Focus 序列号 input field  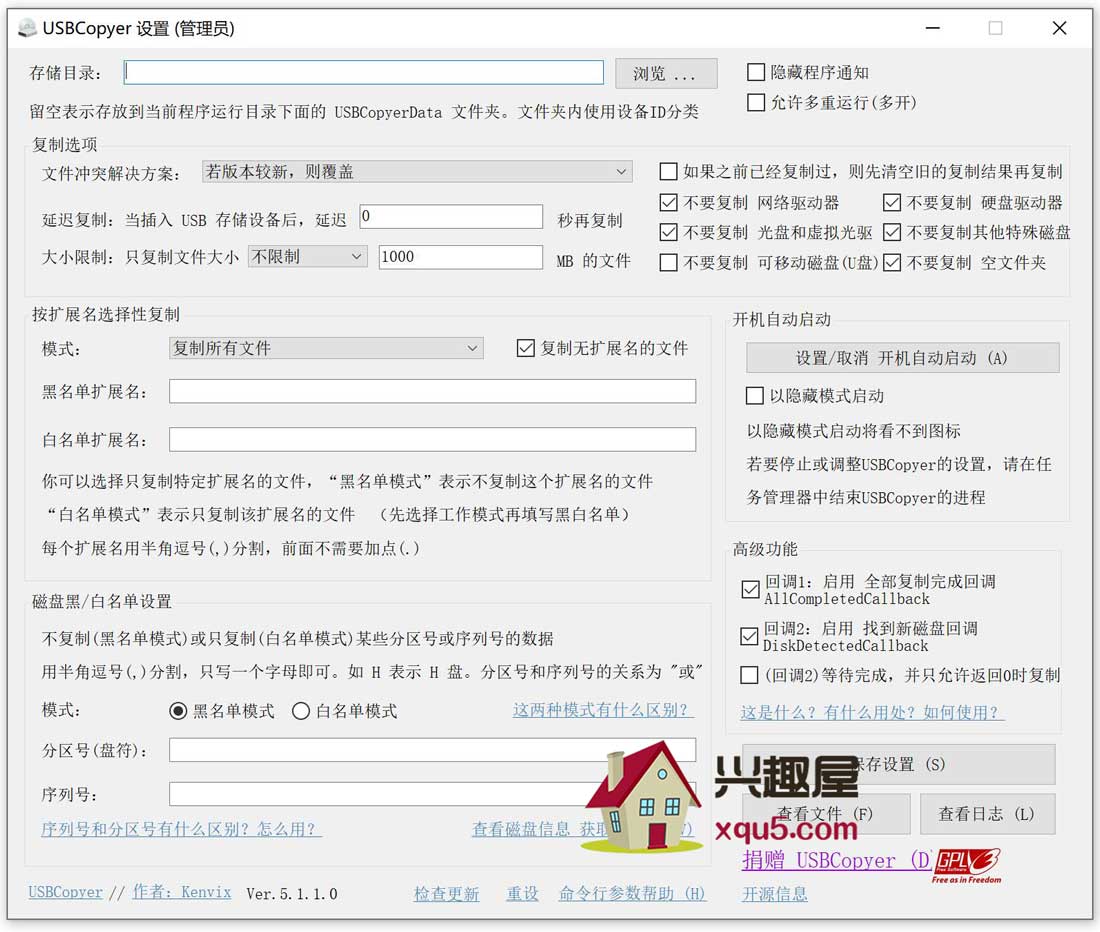432,794
